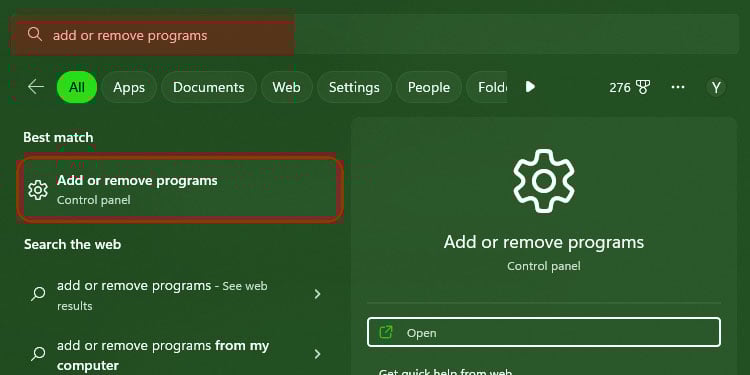This screenshot has width=750, height=375.
Task: Expand chevron for 'from my computer' suggestion
Action: point(317,354)
